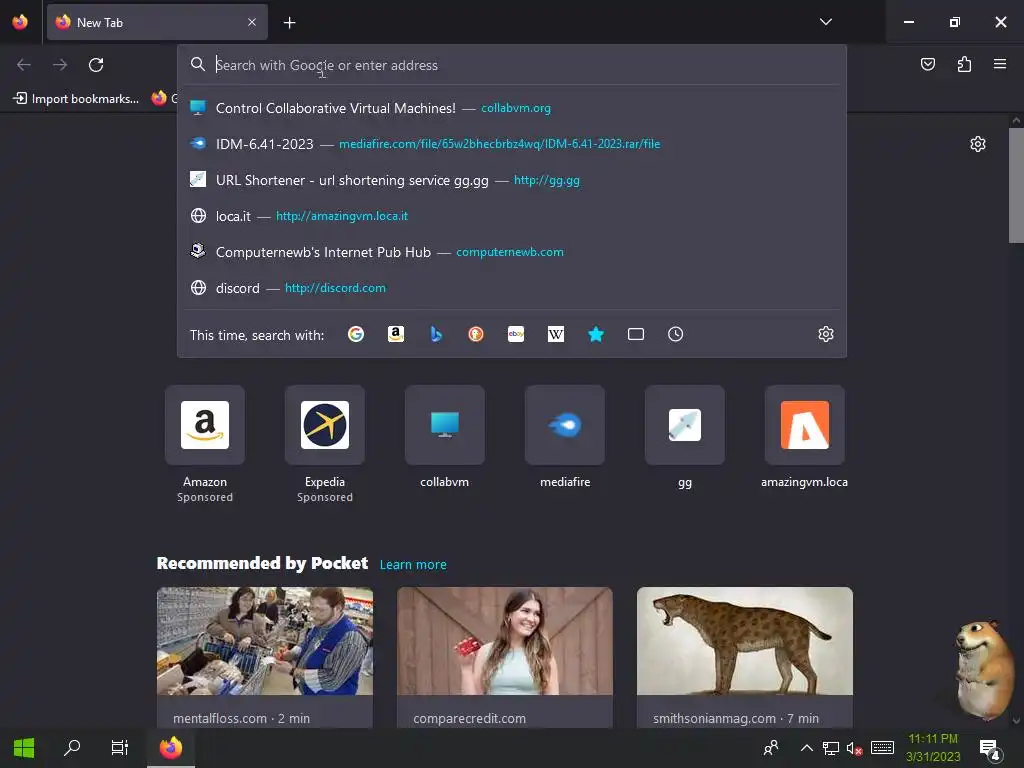Viewport: 1024px width, 768px height.
Task: Open touch keyboard tray icon
Action: (x=882, y=748)
